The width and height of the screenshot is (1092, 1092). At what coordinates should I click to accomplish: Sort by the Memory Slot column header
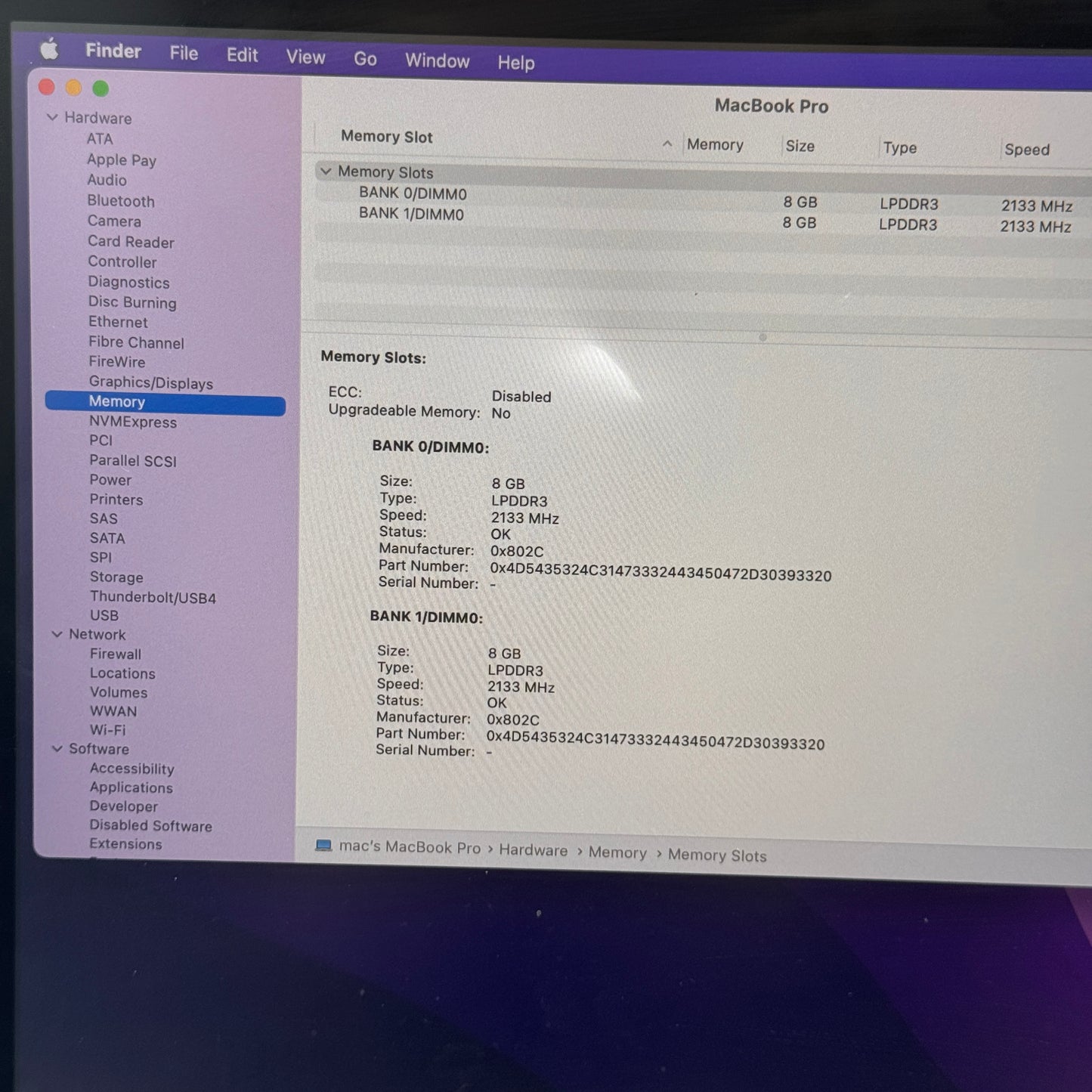tap(386, 137)
